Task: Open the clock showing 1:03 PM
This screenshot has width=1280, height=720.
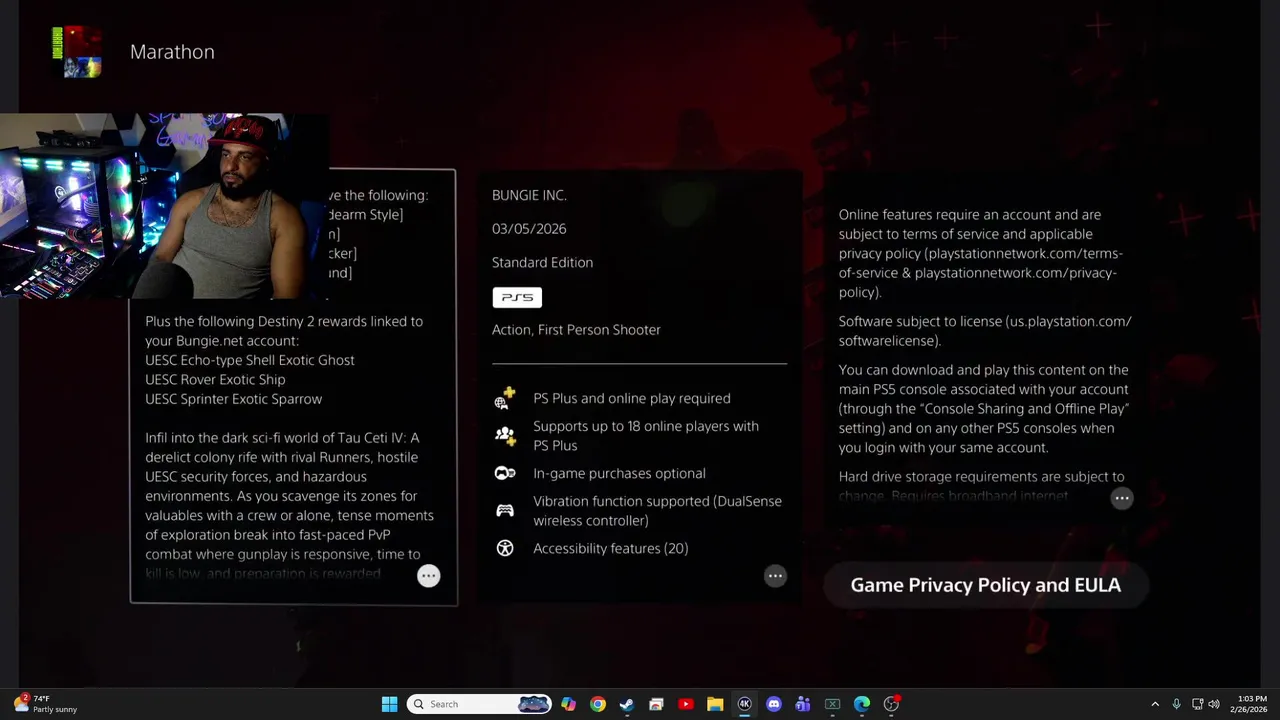Action: point(1249,704)
